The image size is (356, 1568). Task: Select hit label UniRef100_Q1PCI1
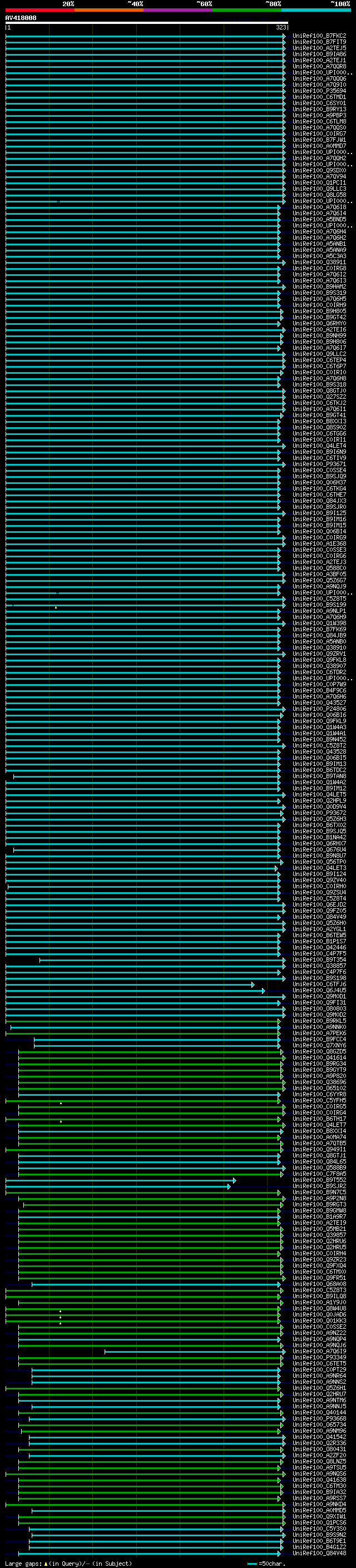(319, 182)
